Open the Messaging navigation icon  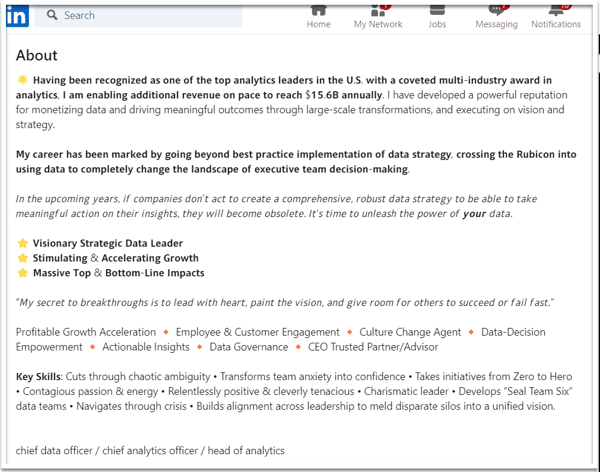pyautogui.click(x=496, y=10)
